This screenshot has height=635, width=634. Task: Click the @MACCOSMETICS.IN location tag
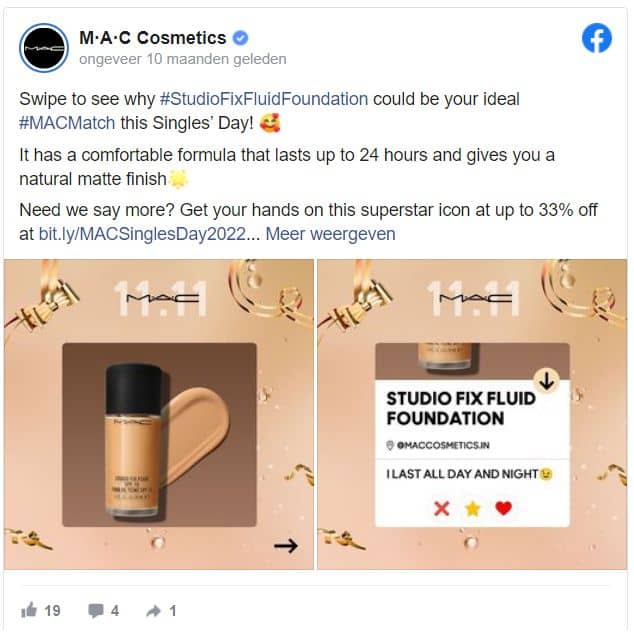coord(438,445)
